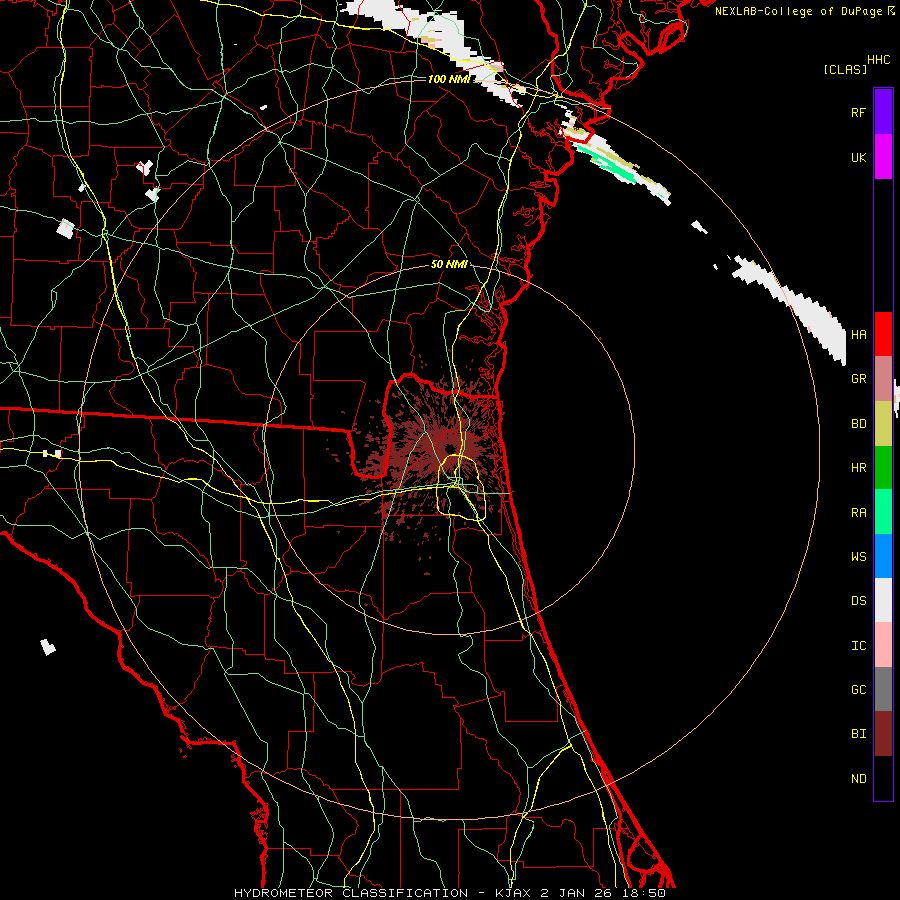Click the '[CLAS]' units label
This screenshot has width=900, height=900.
(x=845, y=69)
